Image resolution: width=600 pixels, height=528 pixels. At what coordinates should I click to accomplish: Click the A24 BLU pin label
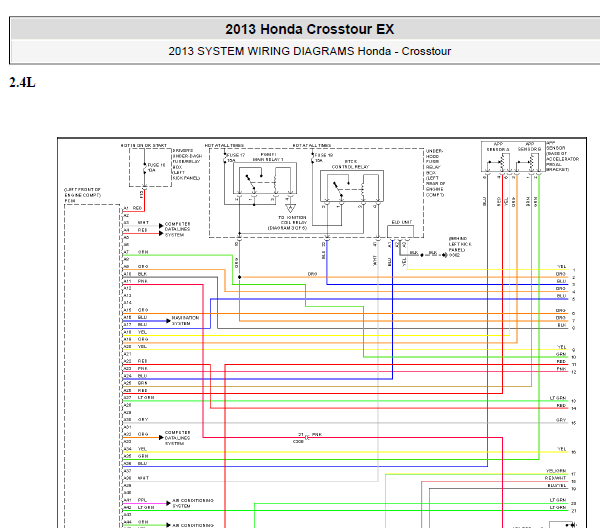[135, 376]
